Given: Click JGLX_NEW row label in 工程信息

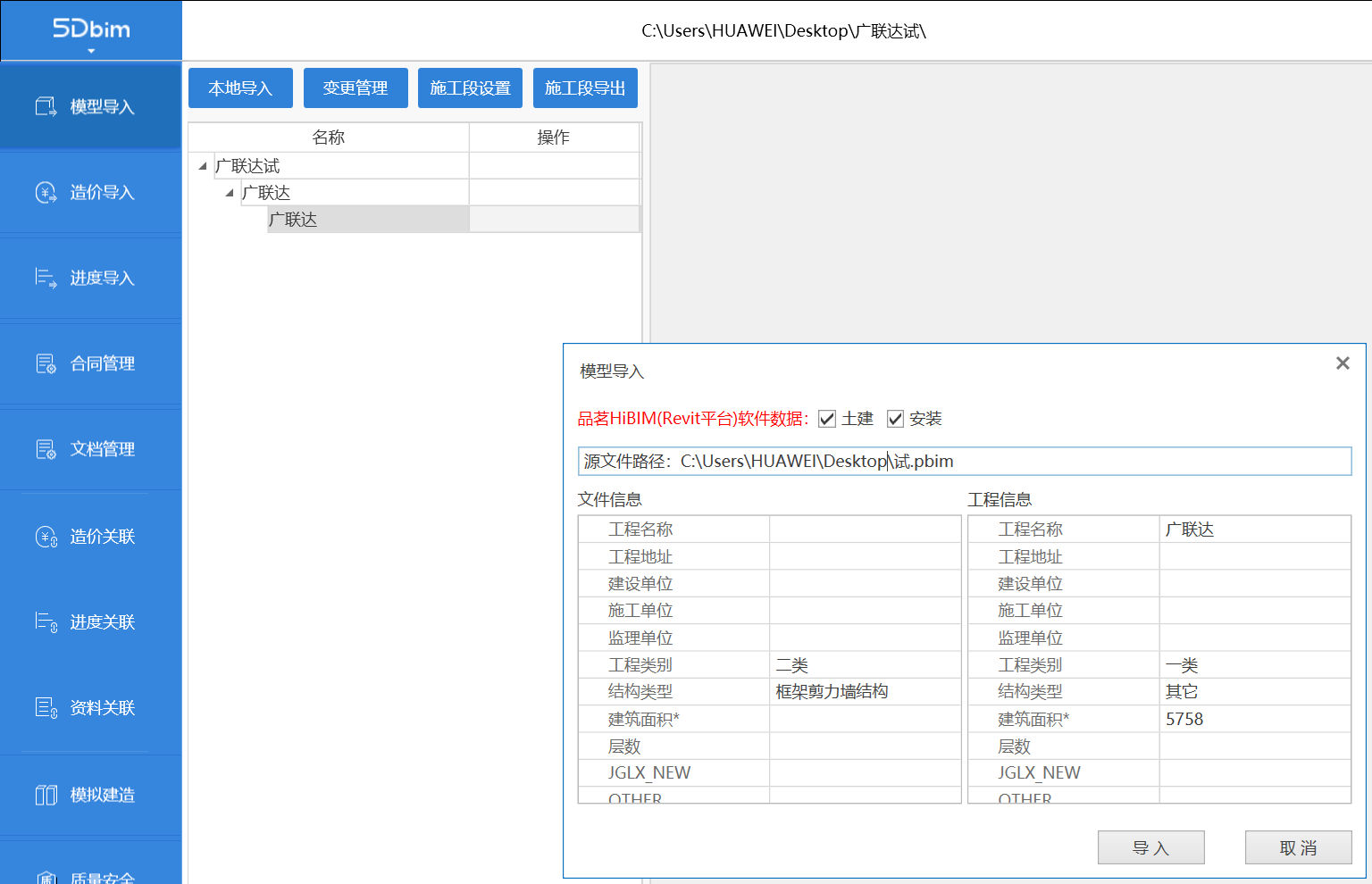Looking at the screenshot, I should pos(1039,773).
